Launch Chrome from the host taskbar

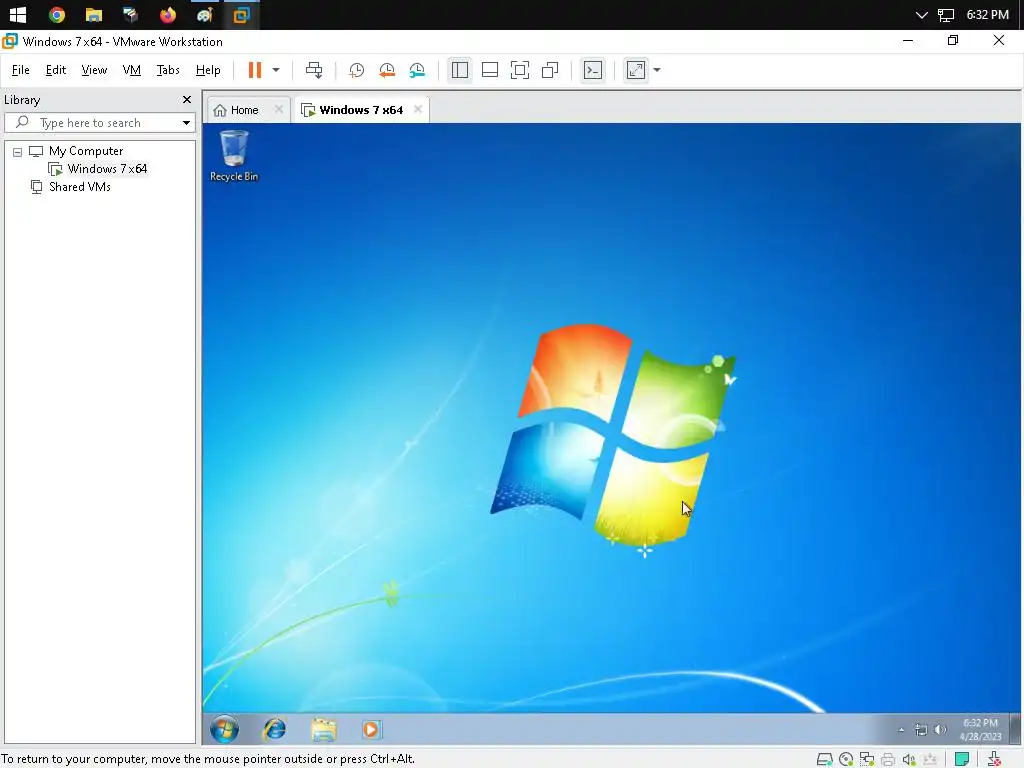[x=57, y=14]
